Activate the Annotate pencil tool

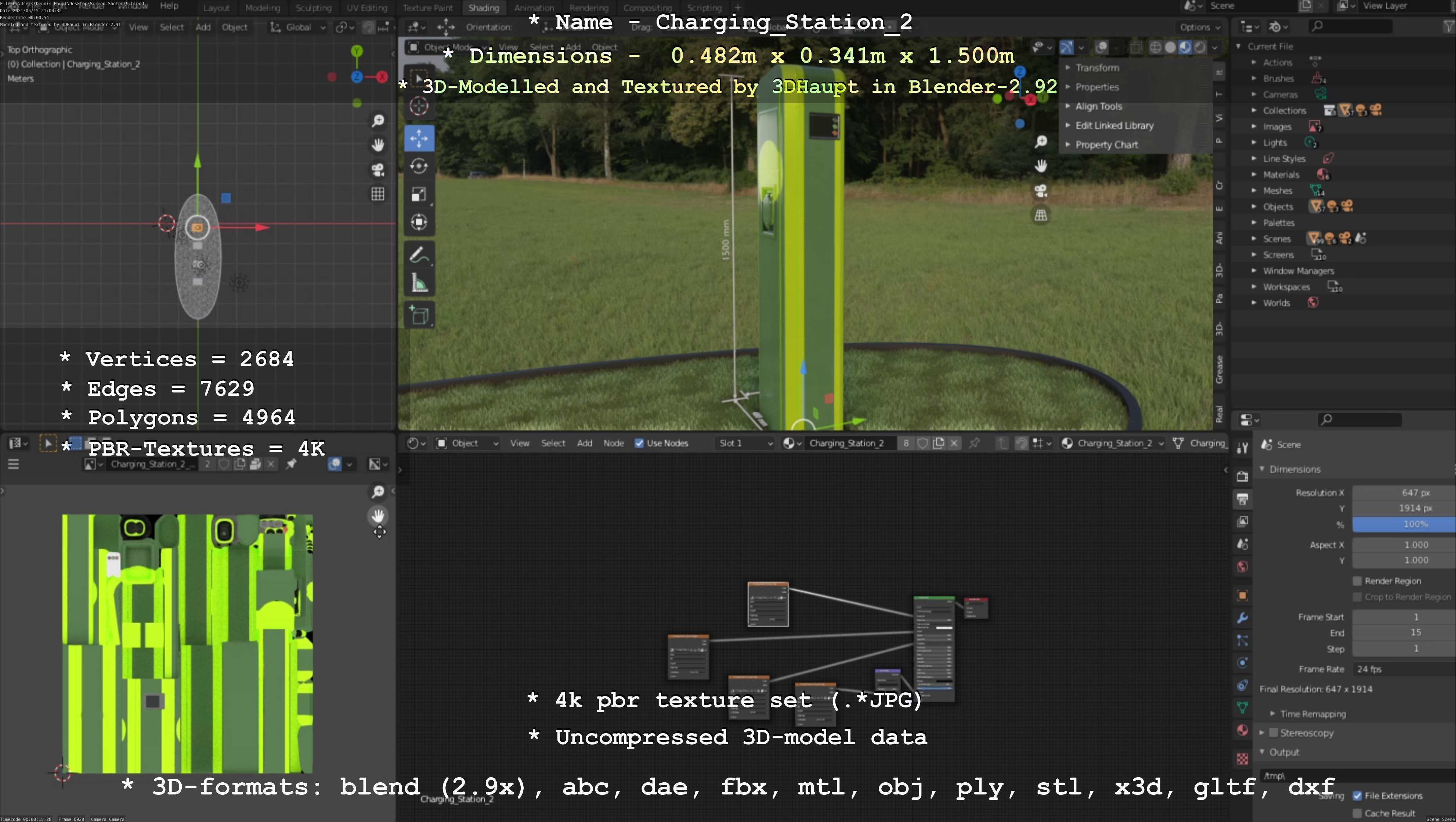419,255
